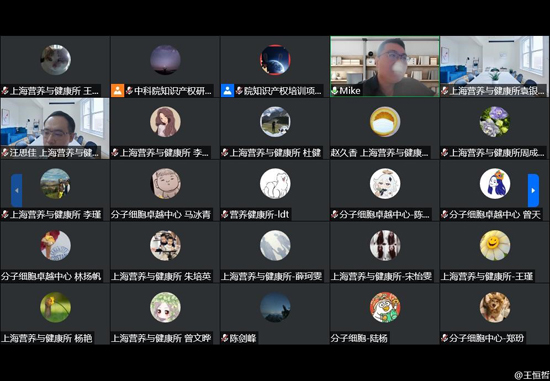The height and width of the screenshot is (381, 550).
Task: Click the left page arrow on gallery
Action: [x=16, y=190]
